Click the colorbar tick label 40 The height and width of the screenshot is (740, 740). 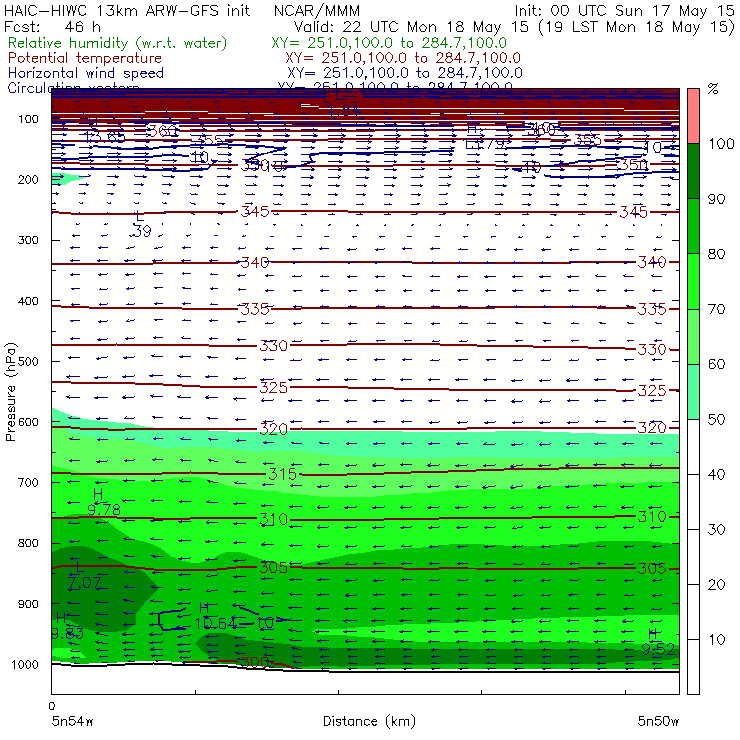point(716,474)
